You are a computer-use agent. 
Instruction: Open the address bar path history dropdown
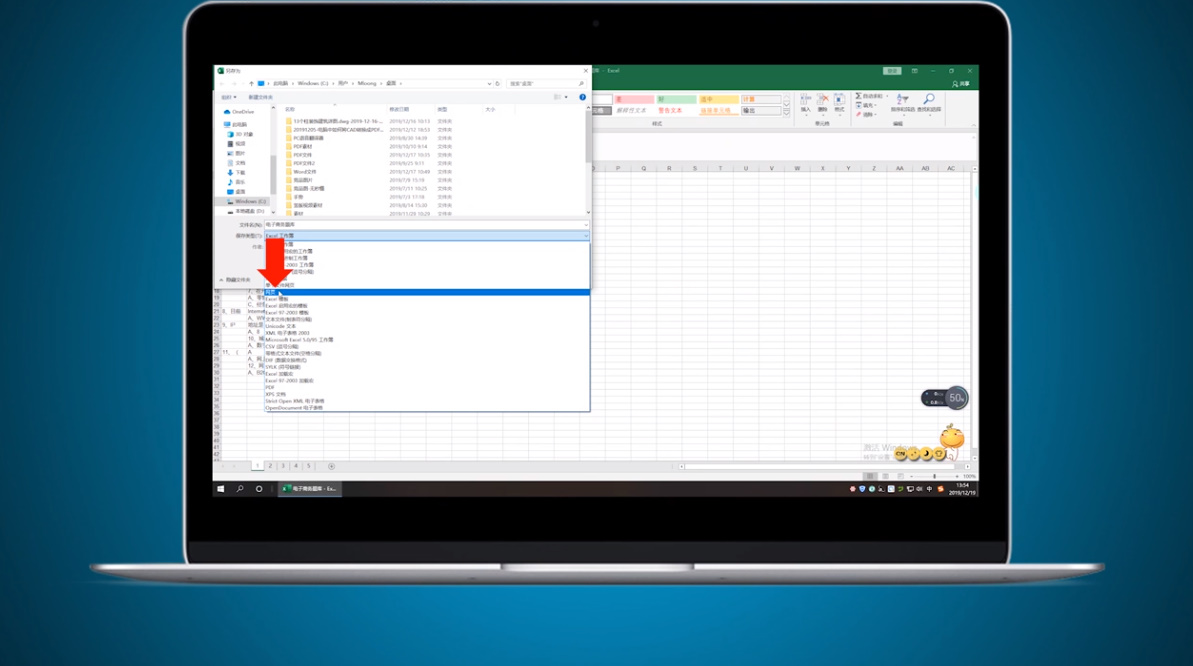coord(489,84)
